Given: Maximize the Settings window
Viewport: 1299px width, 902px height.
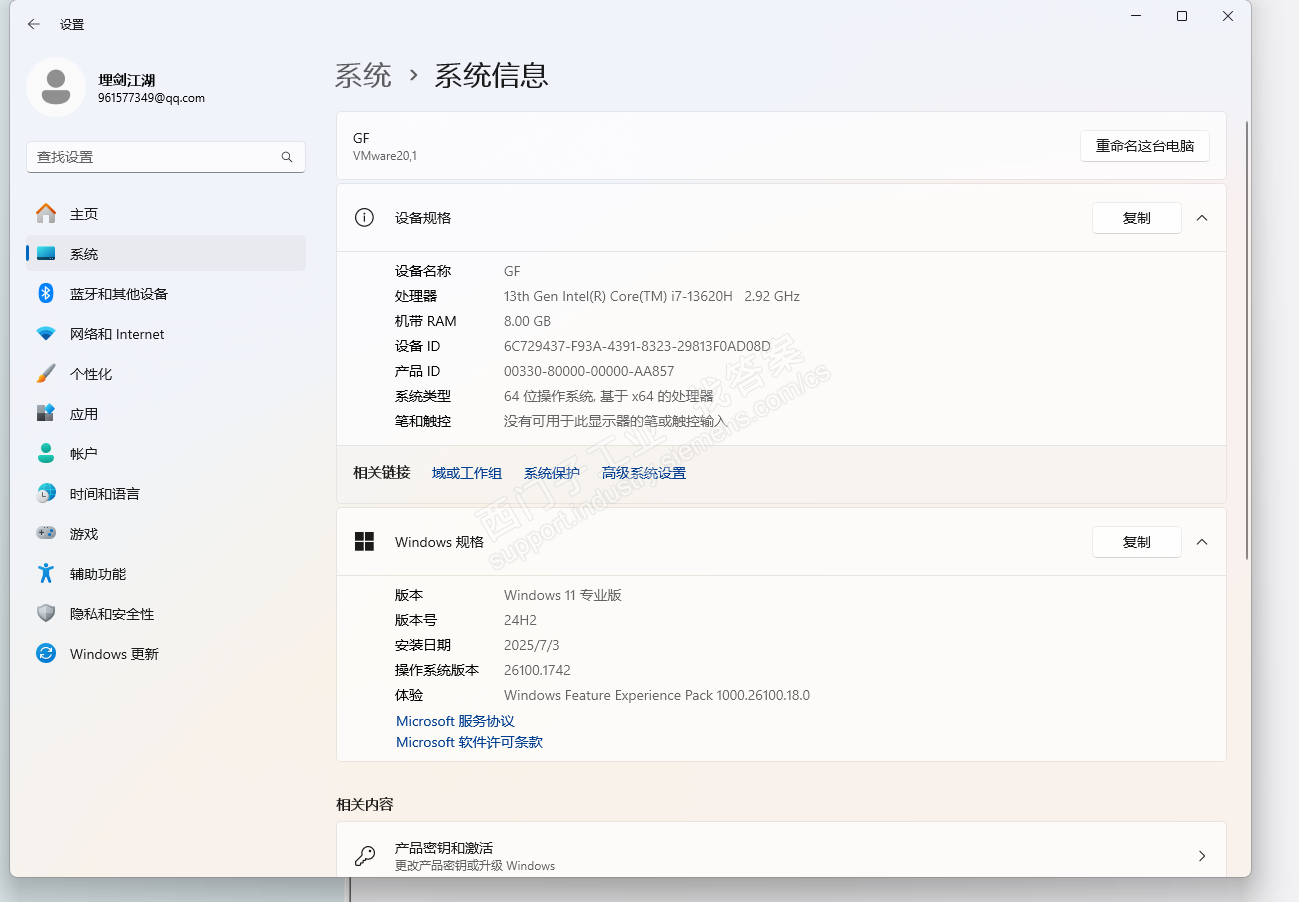Looking at the screenshot, I should pos(1182,16).
